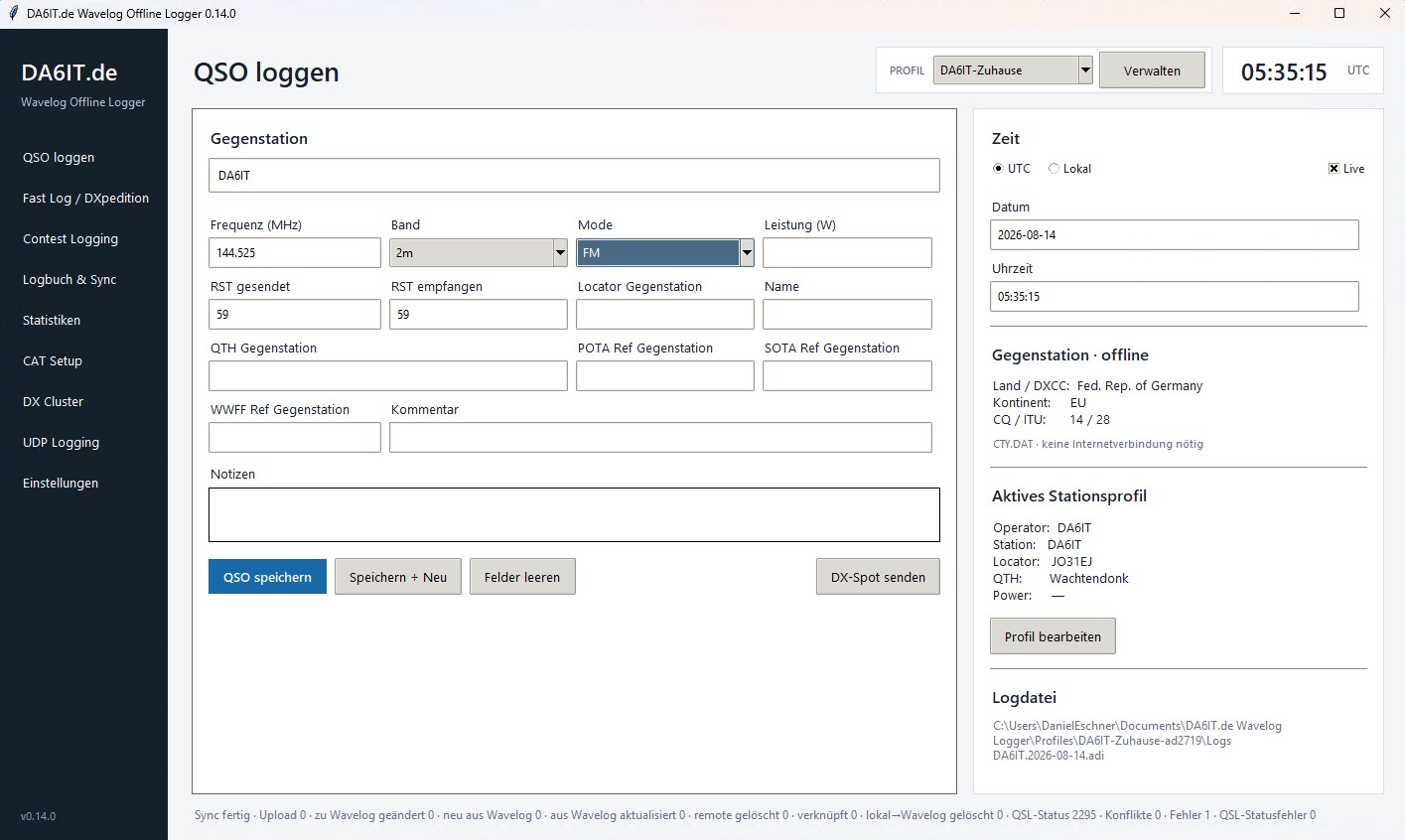The height and width of the screenshot is (840, 1405).
Task: Click the SOTA Ref Gegenstation field
Action: pyautogui.click(x=847, y=375)
